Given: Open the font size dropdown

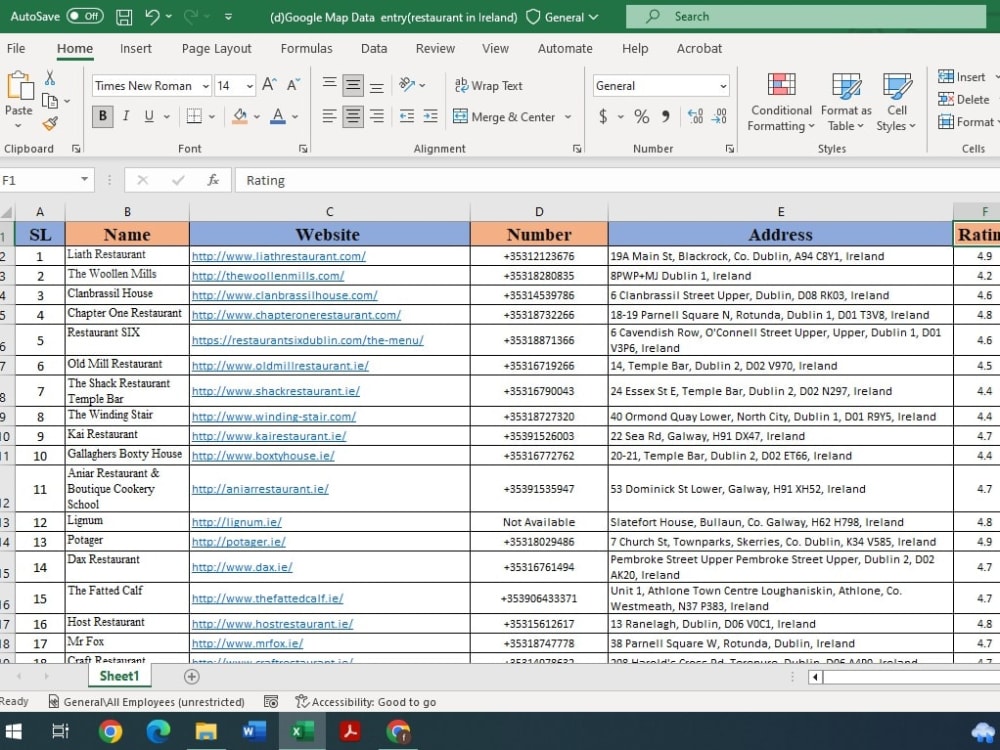Looking at the screenshot, I should click(x=249, y=86).
